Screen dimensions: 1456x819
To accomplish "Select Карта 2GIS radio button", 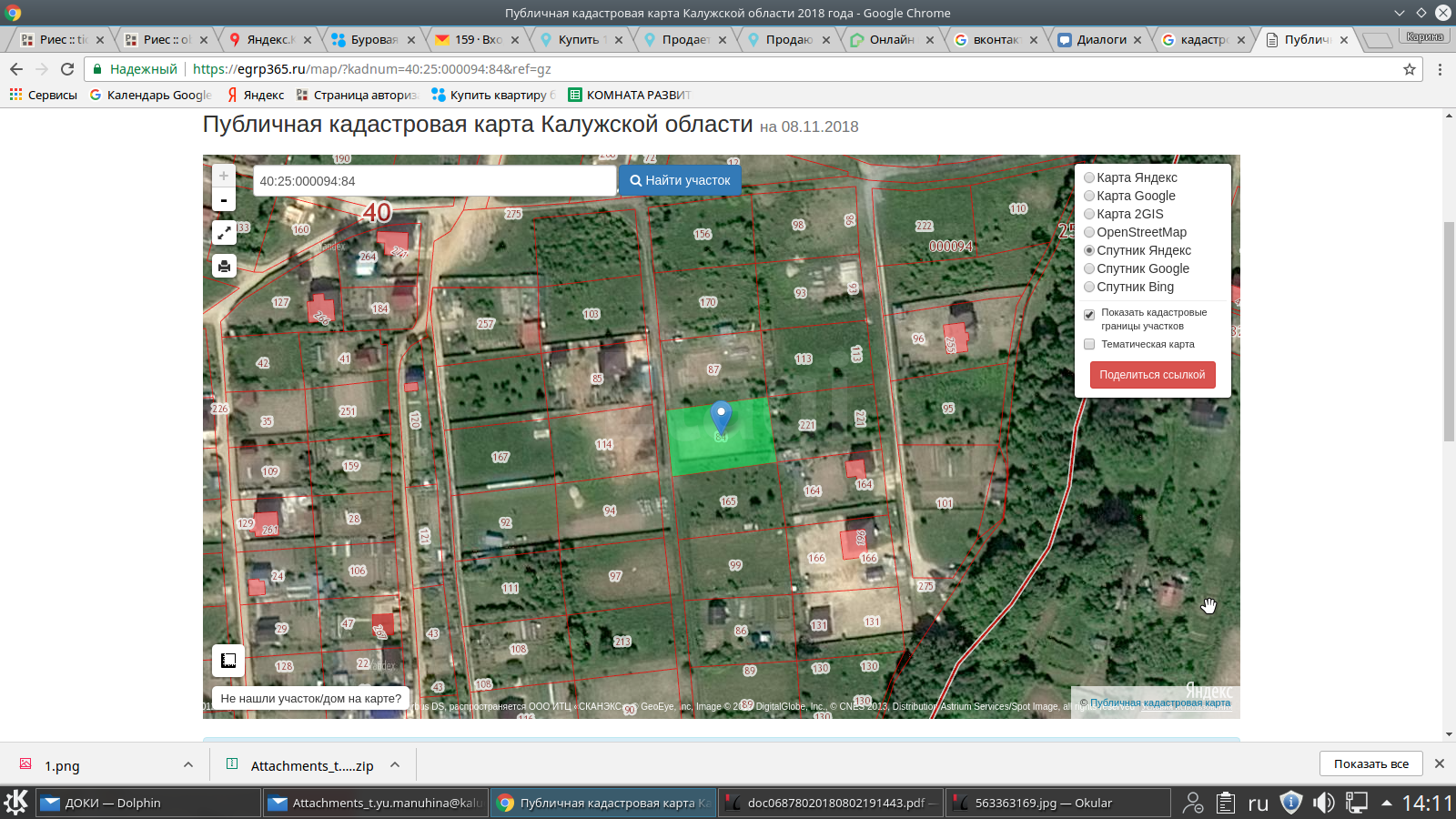I will pos(1089,214).
